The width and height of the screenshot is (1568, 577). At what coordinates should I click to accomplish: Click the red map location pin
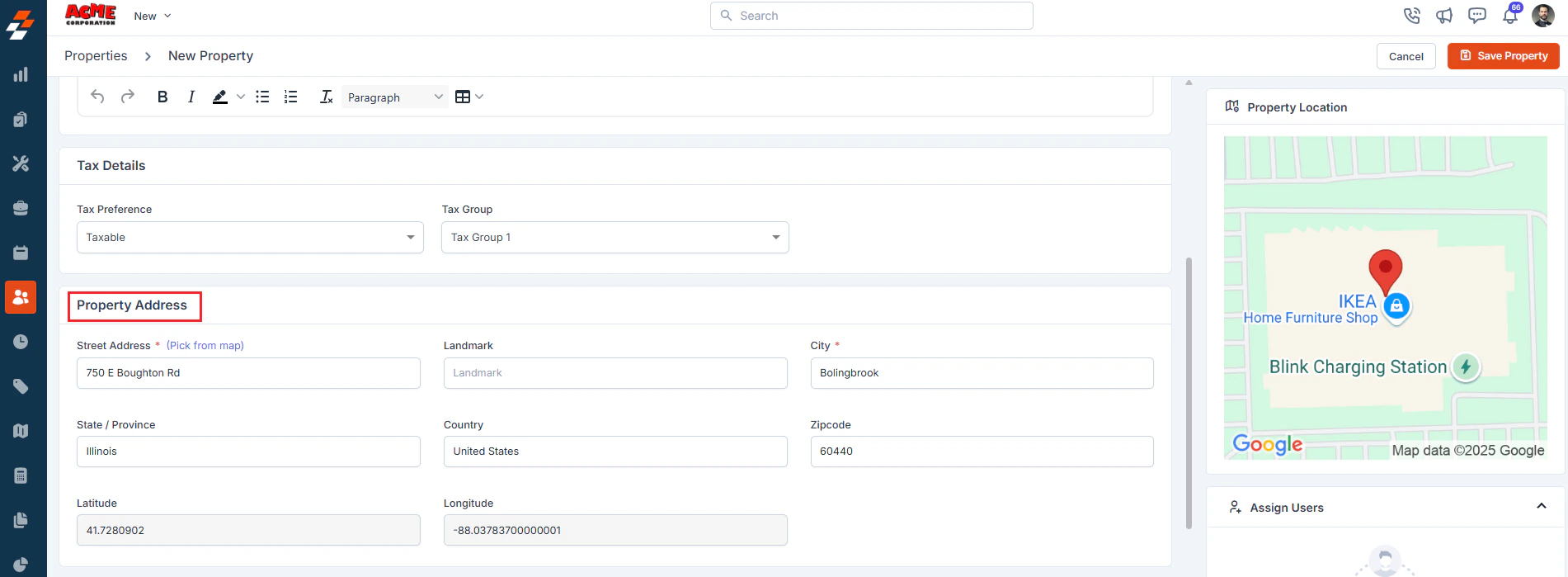click(1386, 272)
